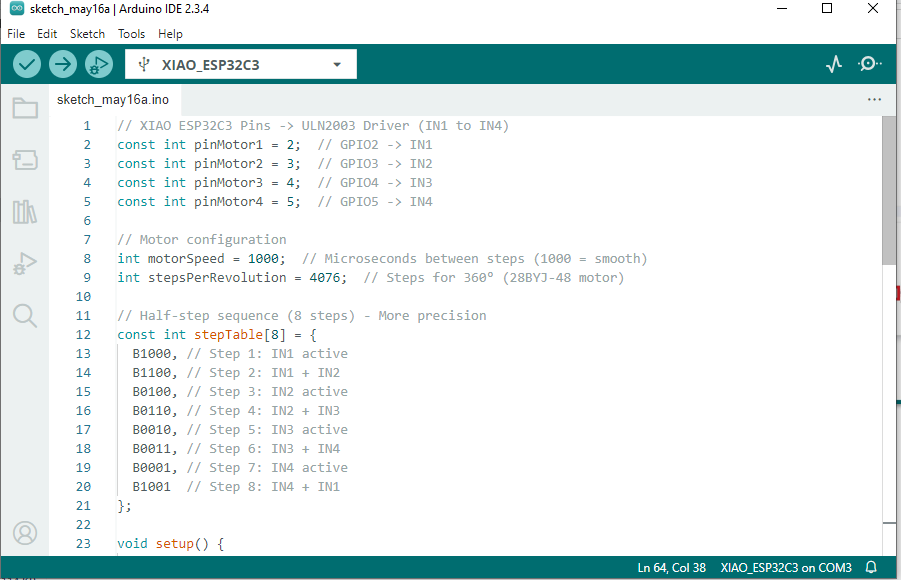
Task: Click the stepsPerRevolution variable name
Action: 217,278
